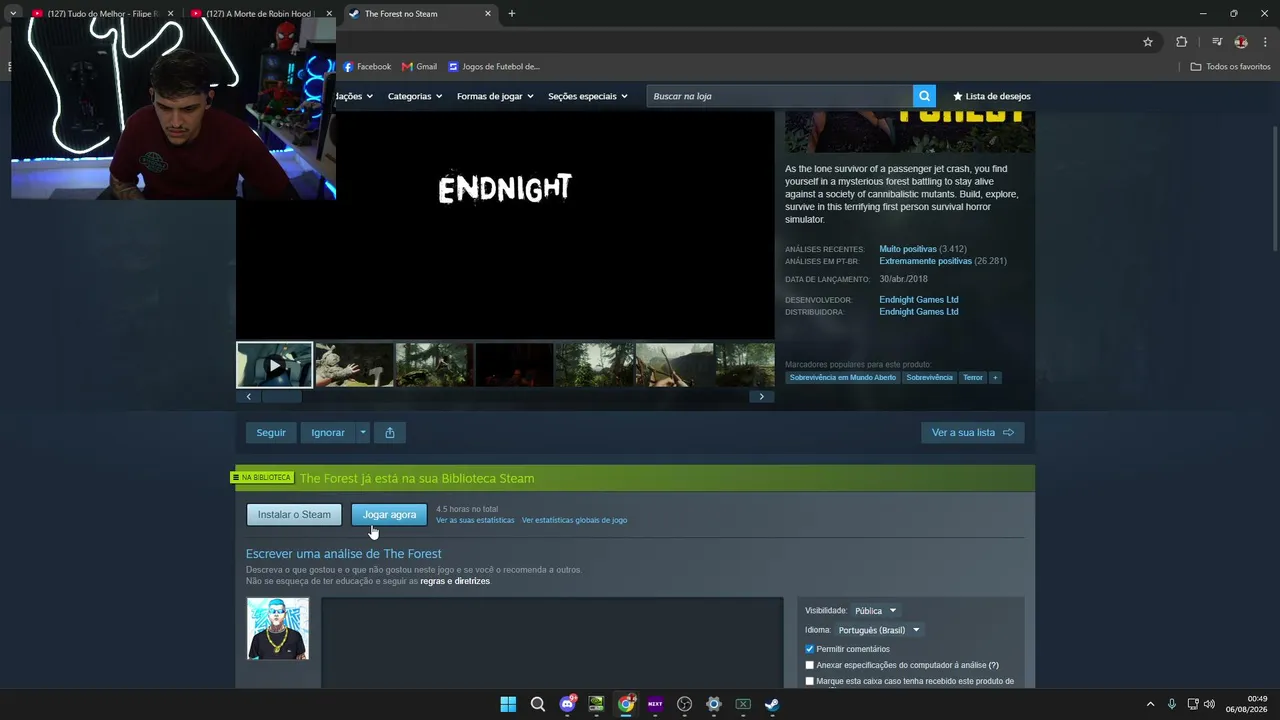This screenshot has width=1280, height=720.
Task: Open OBS Studio from the taskbar
Action: pyautogui.click(x=684, y=704)
